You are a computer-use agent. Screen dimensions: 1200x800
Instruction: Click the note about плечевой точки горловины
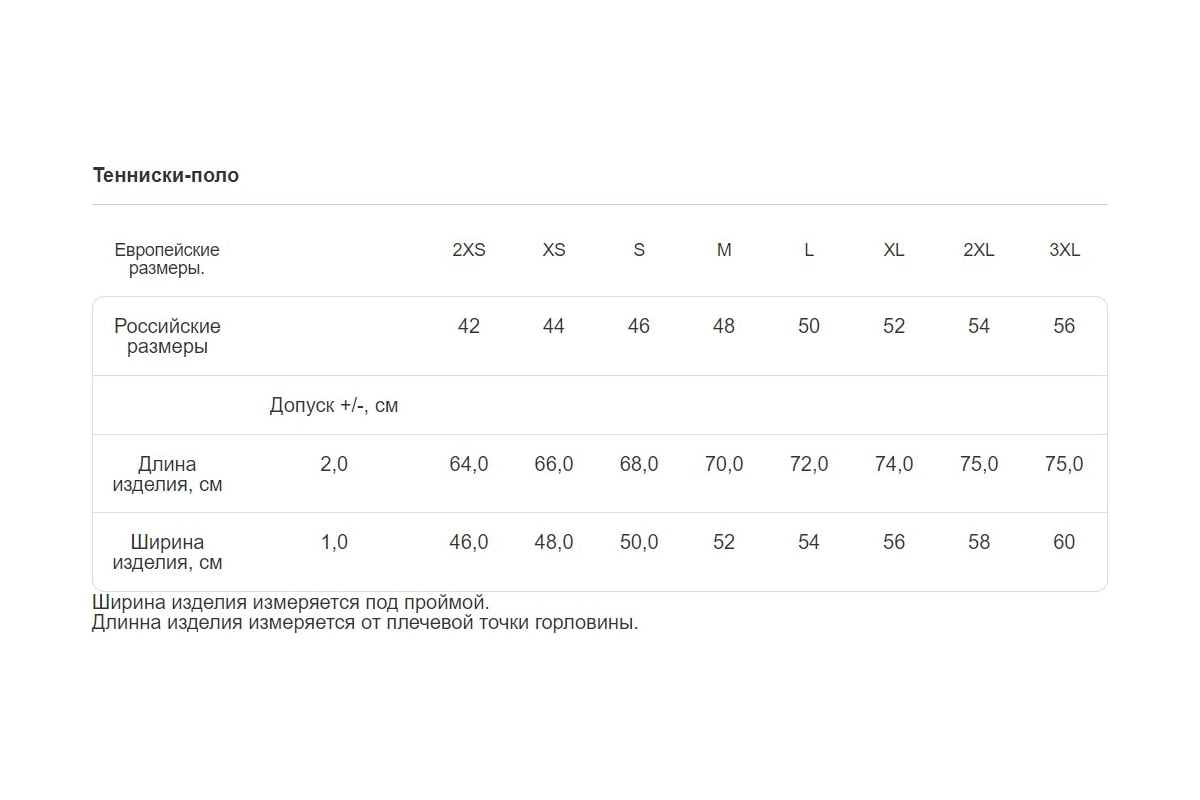pyautogui.click(x=365, y=623)
